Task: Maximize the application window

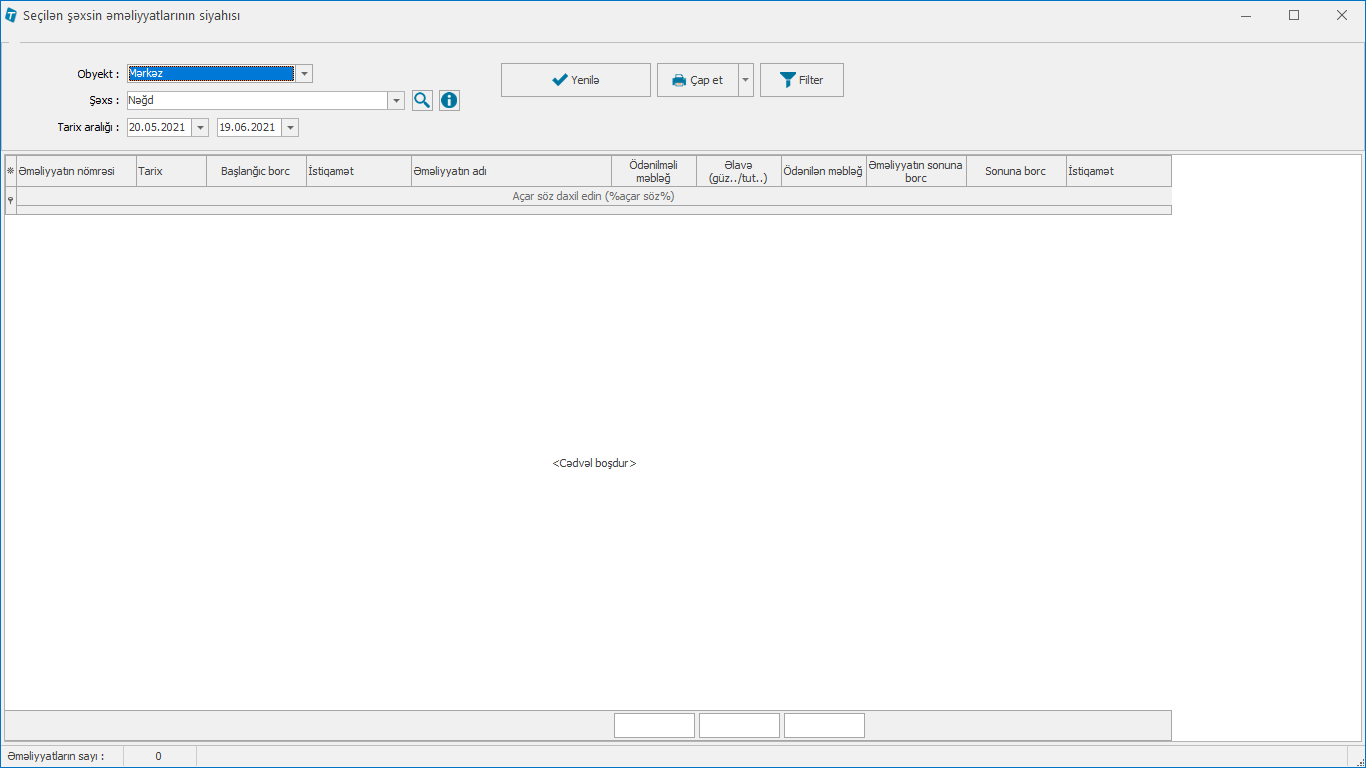Action: click(1294, 15)
